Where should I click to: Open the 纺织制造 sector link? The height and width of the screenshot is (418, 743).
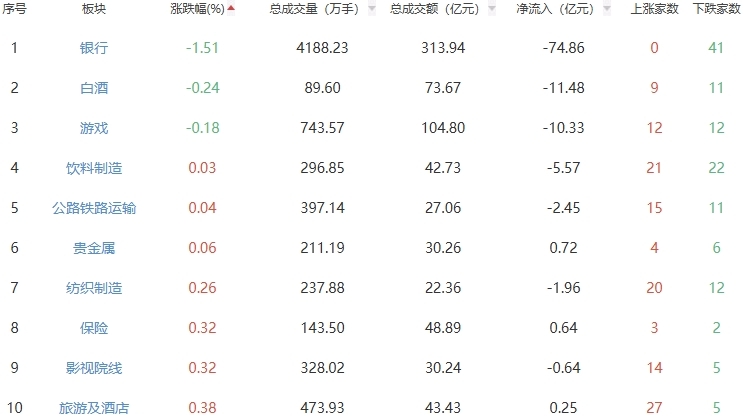94,288
